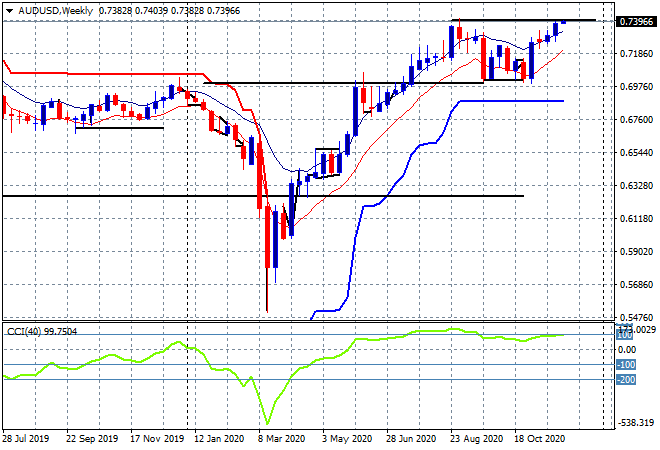This screenshot has height=450, width=660.
Task: Click the current price label 0.73966
Action: [x=636, y=21]
